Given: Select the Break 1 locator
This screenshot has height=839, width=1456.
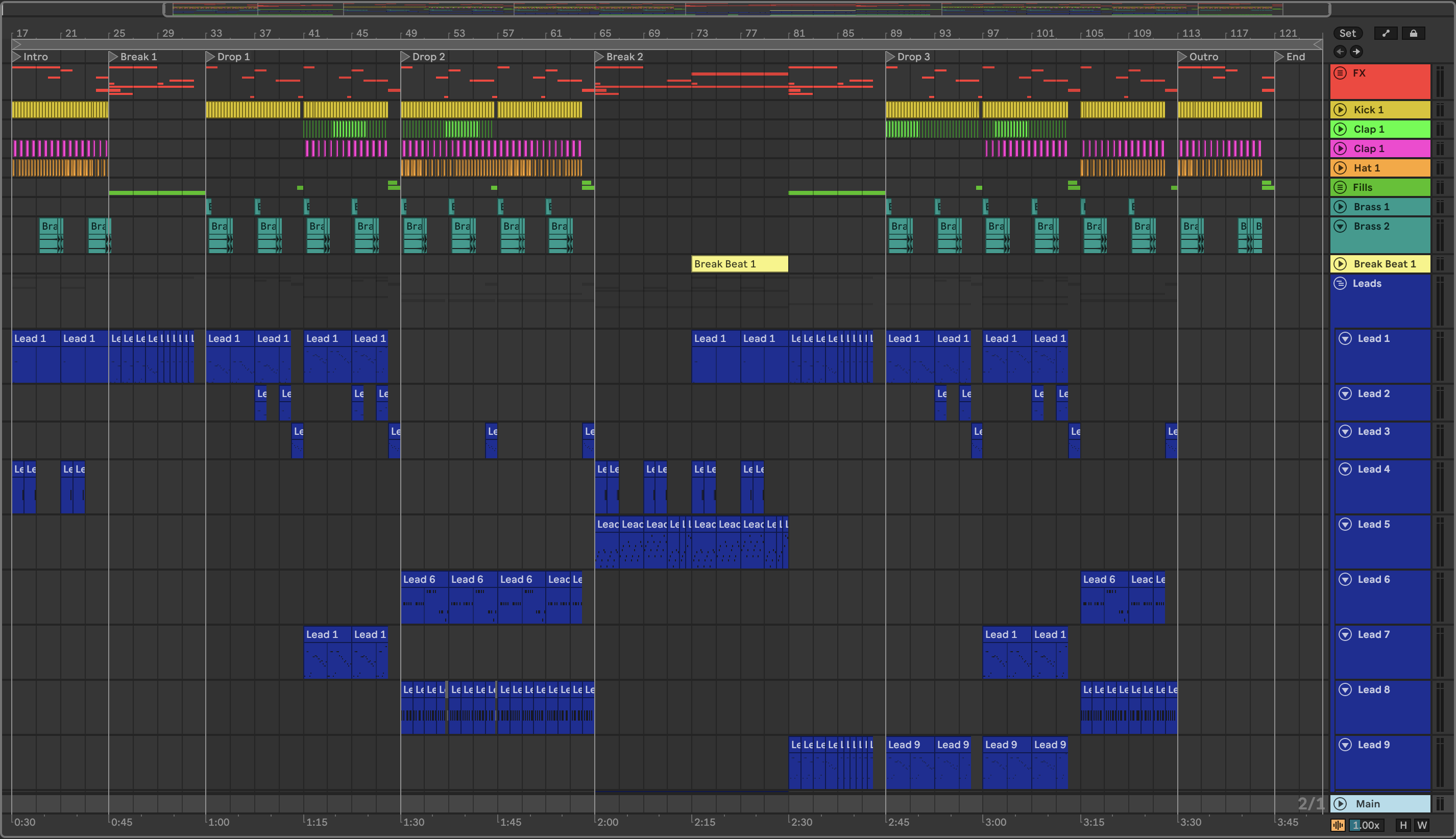Looking at the screenshot, I should [133, 57].
